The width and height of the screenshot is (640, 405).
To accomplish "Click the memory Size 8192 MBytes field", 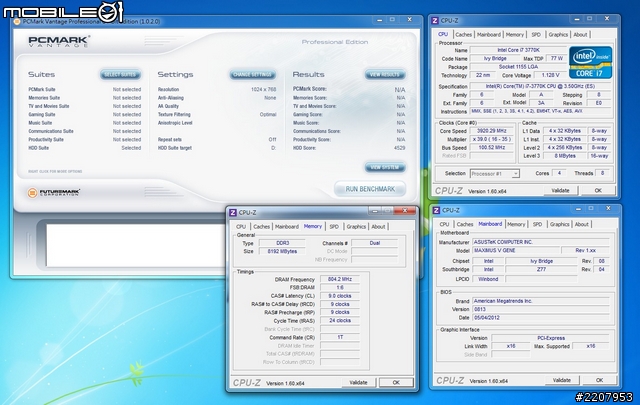I will coord(282,251).
